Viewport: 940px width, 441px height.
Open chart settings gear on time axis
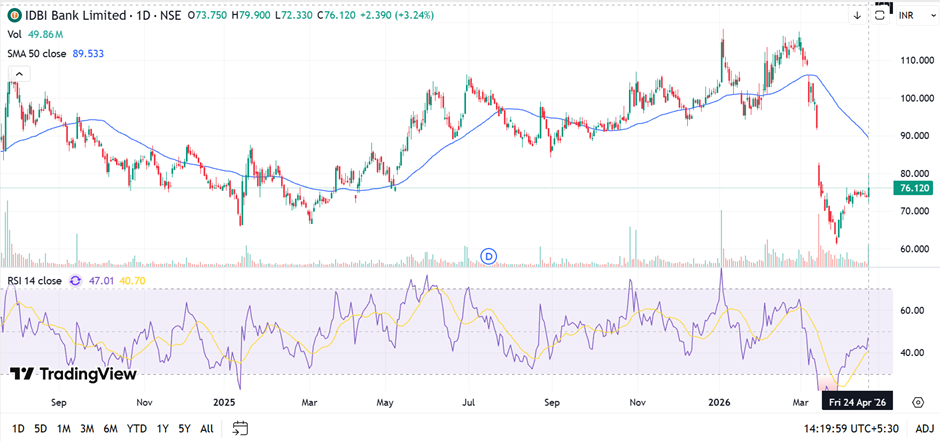pyautogui.click(x=917, y=401)
